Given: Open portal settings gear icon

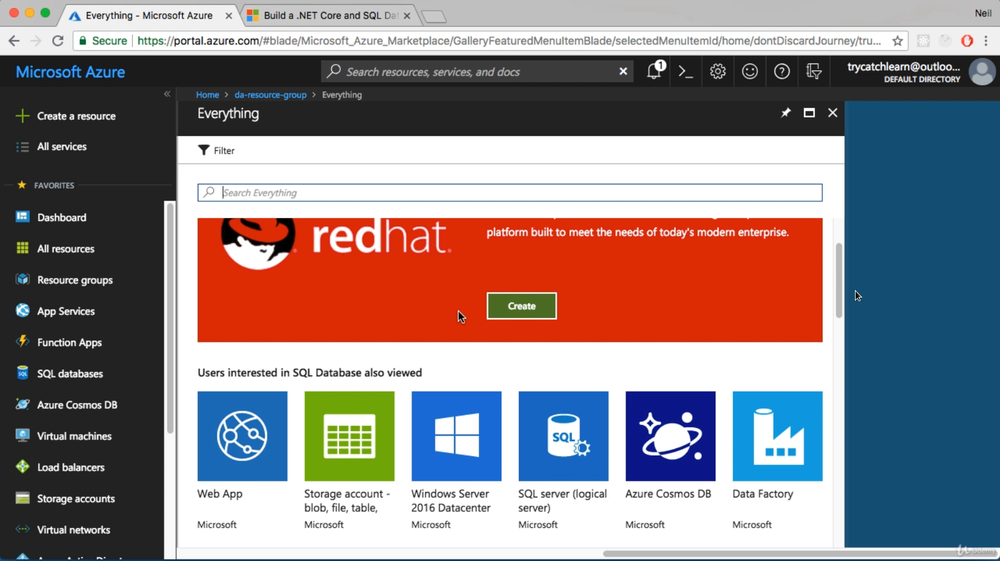Looking at the screenshot, I should pyautogui.click(x=717, y=71).
